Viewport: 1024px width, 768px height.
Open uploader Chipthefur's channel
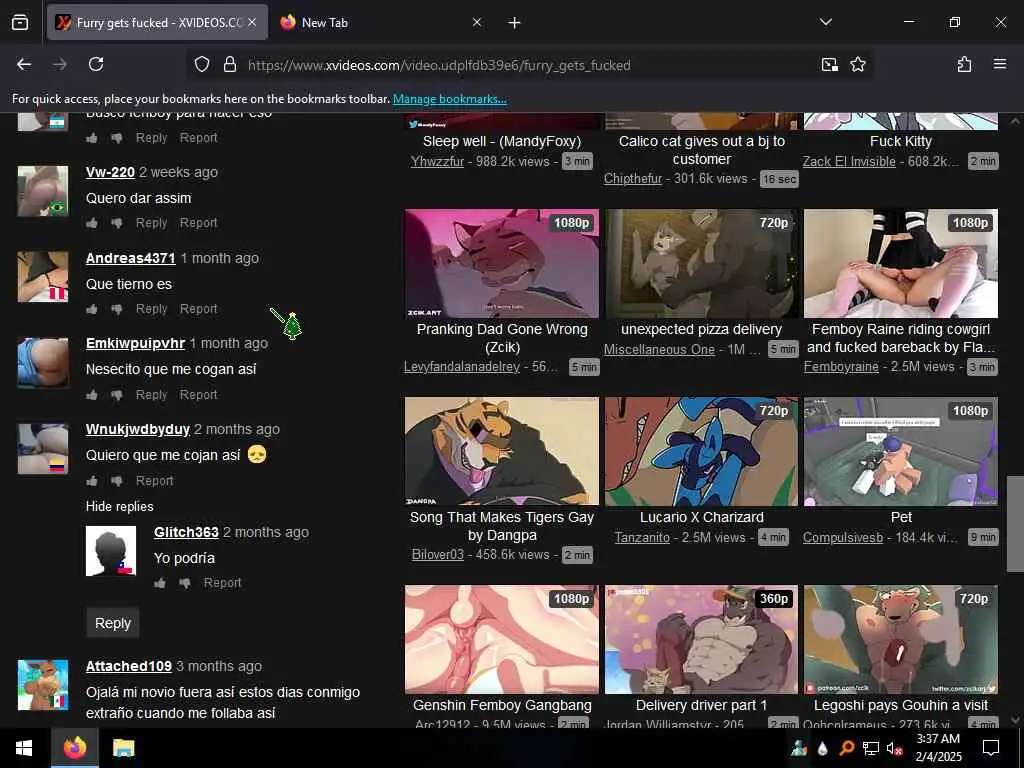pos(633,178)
